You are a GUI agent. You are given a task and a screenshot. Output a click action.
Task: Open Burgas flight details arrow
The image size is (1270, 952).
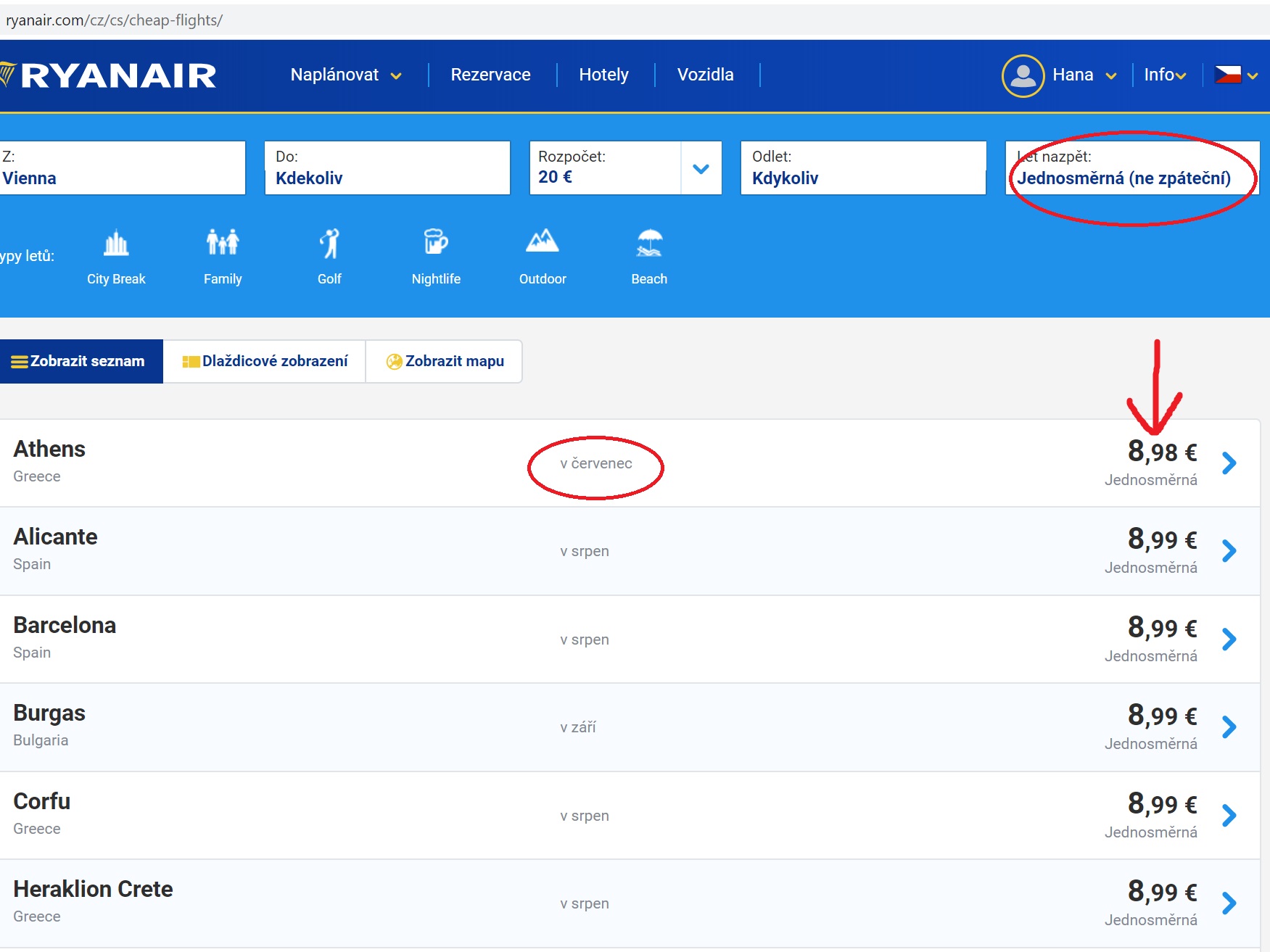coord(1229,727)
